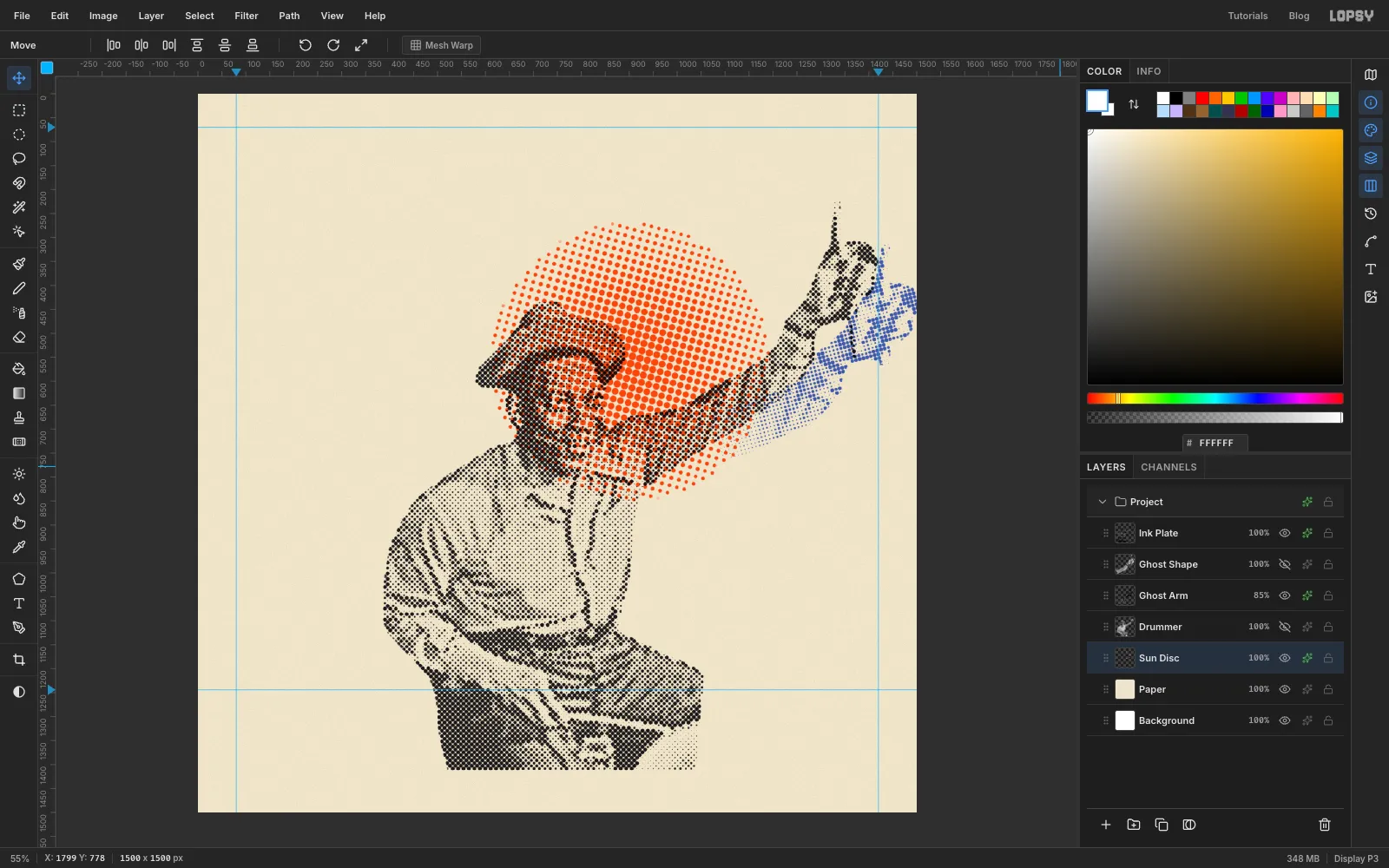Open the Layer menu
The image size is (1389, 868).
point(151,16)
